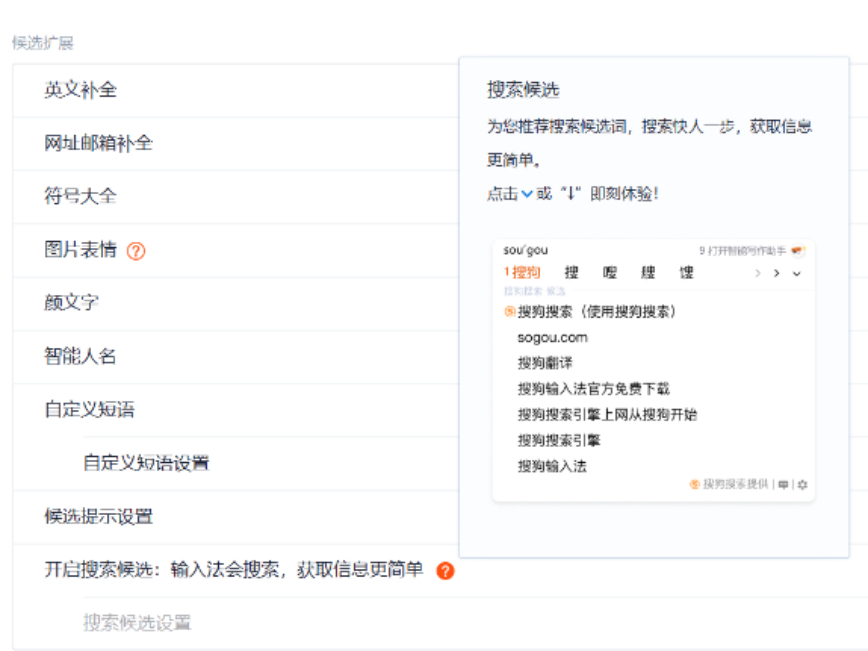This screenshot has height=651, width=868.
Task: Open 候选提示设置 link
Action: point(99,516)
